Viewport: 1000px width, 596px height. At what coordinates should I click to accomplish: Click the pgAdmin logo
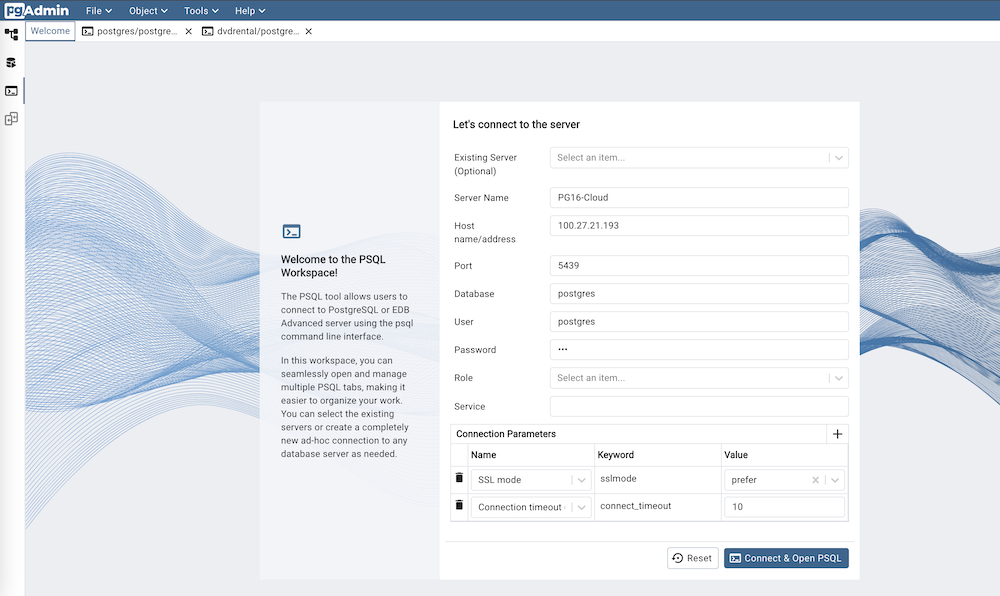[x=35, y=10]
